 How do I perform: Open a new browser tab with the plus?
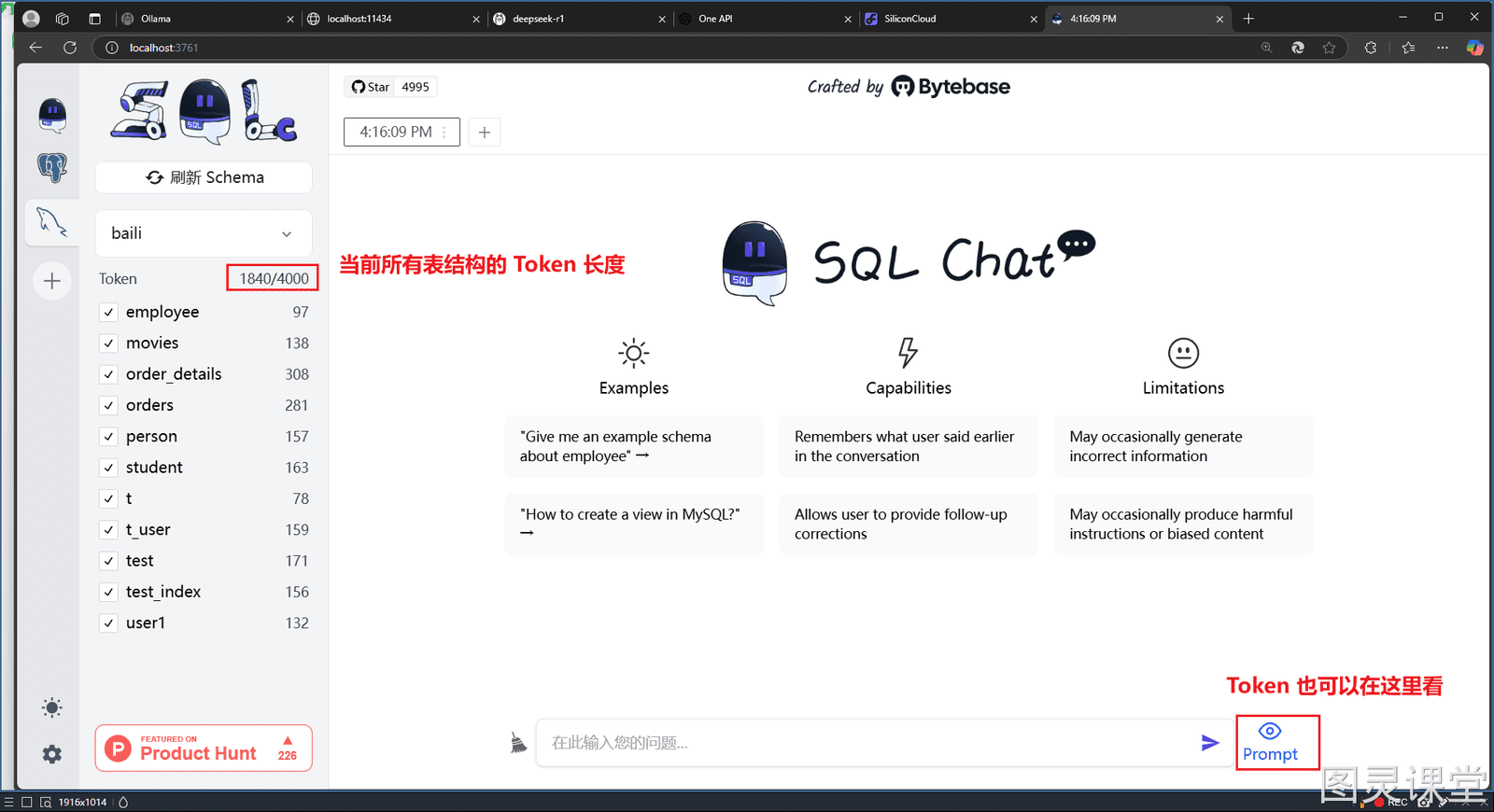1248,19
